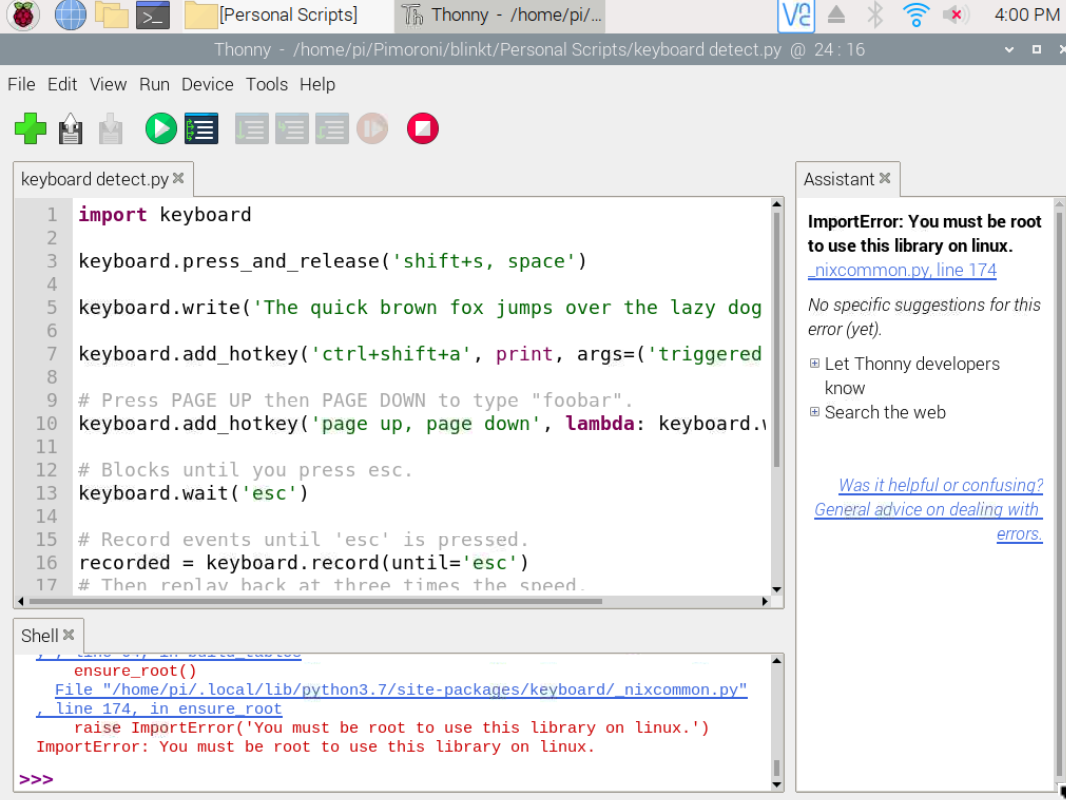
Task: Click the Shell prompt input line
Action: (394, 779)
